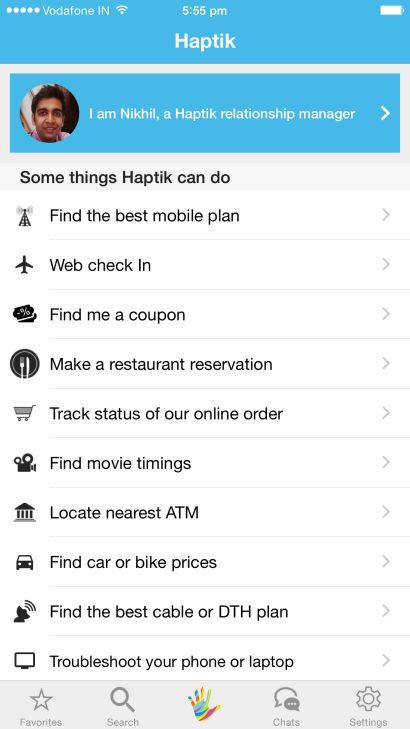Tap the fork and knife restaurant icon

[x=25, y=364]
